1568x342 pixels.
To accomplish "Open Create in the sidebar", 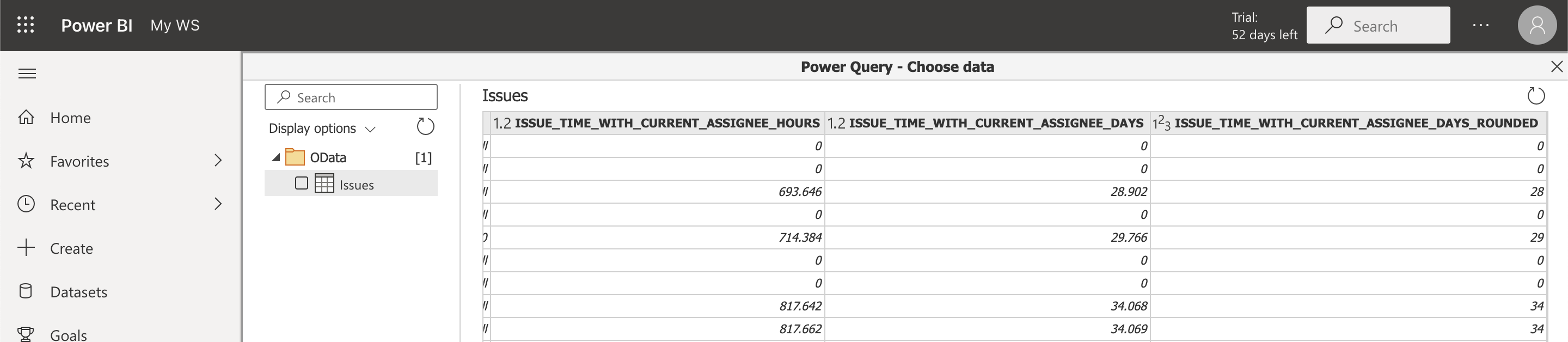I will [x=71, y=248].
